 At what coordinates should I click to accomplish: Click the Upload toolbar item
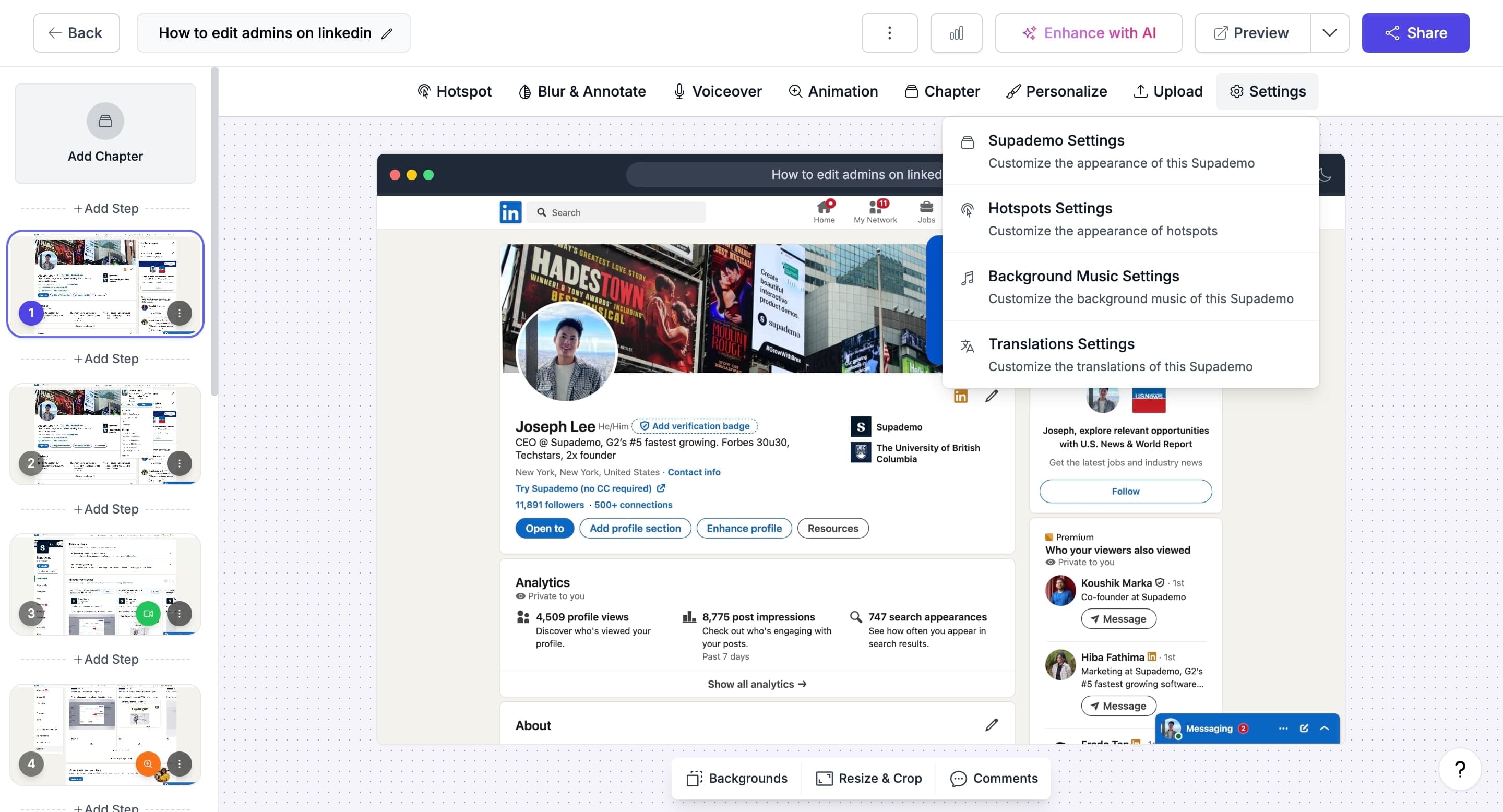click(x=1168, y=91)
